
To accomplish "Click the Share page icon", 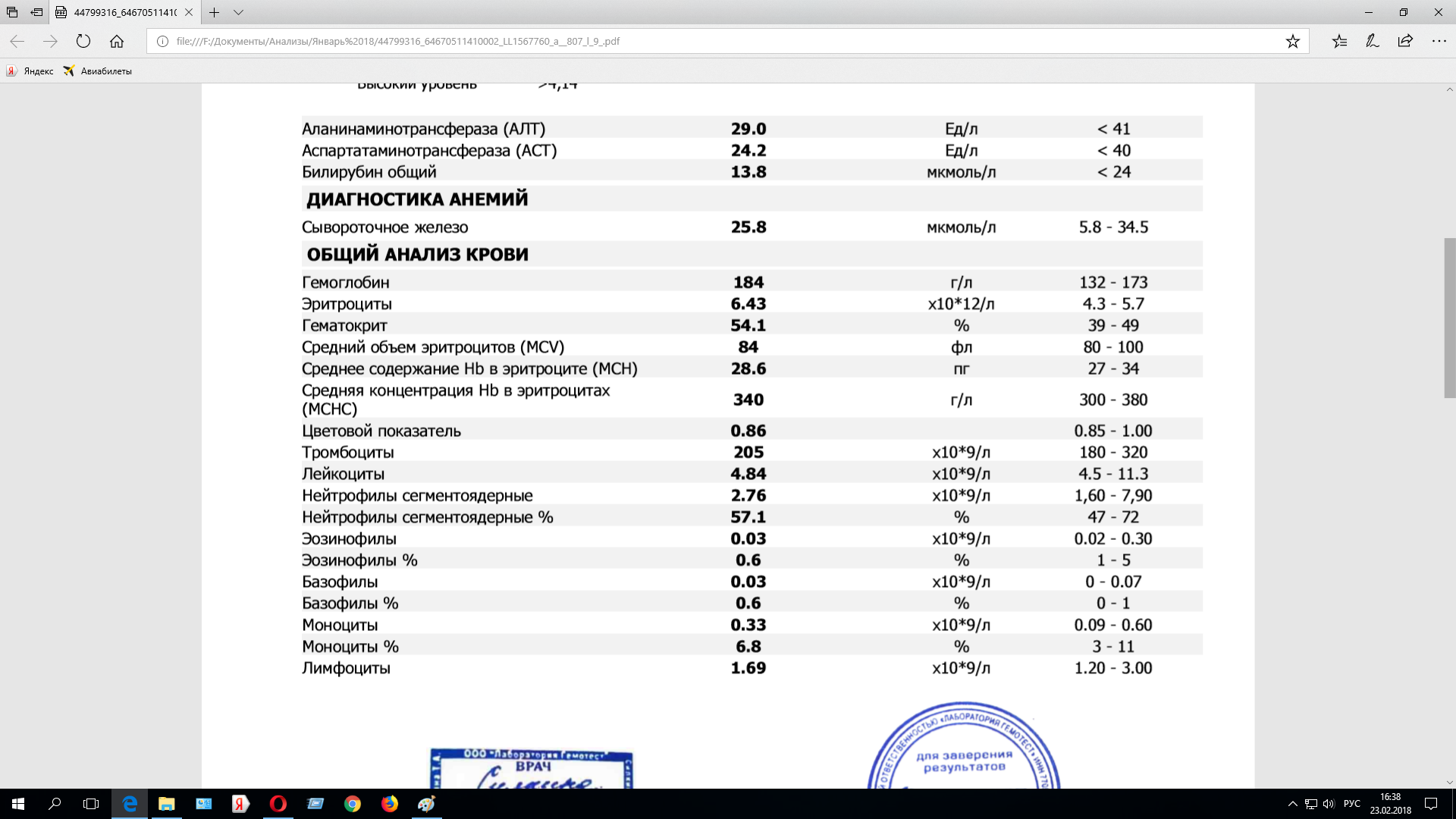I will [x=1405, y=42].
